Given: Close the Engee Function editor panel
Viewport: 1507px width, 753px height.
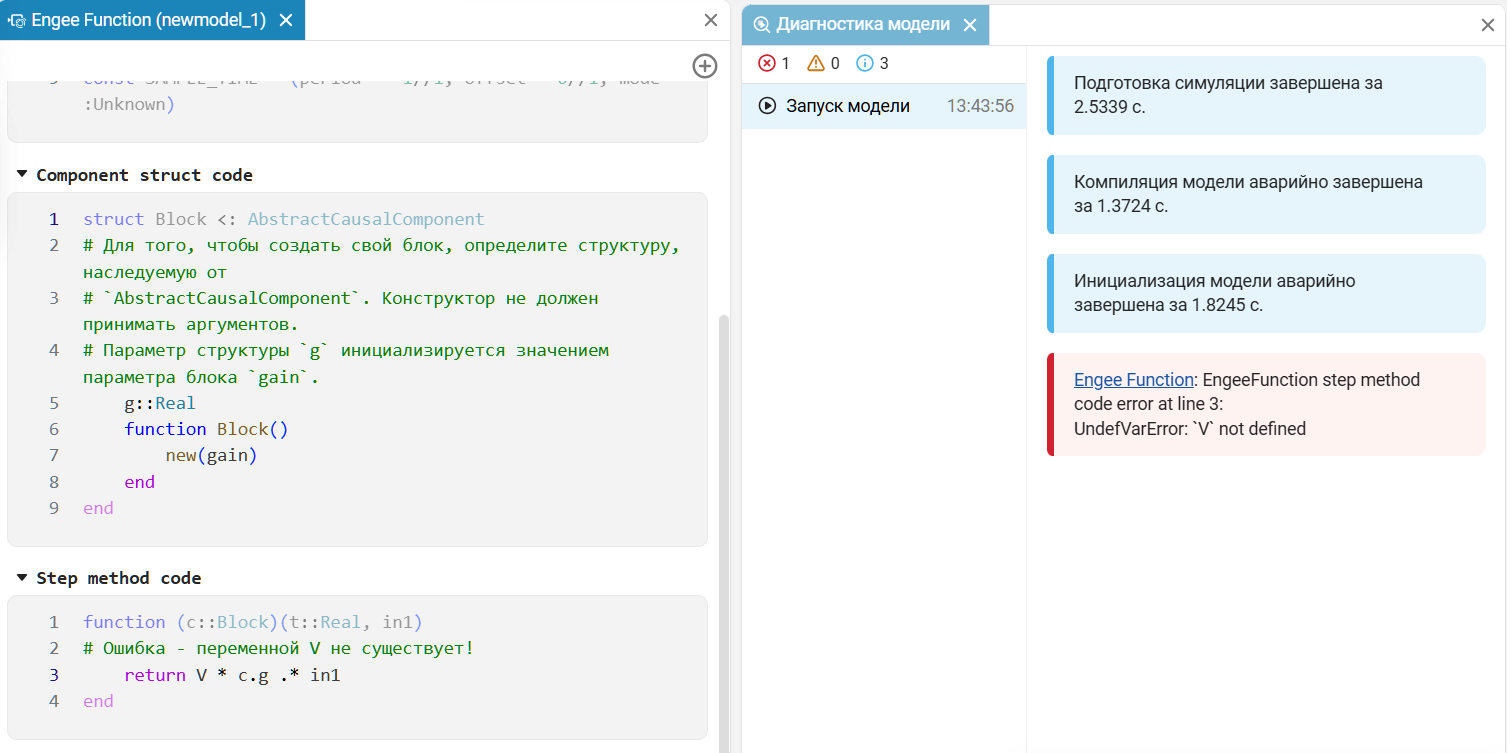Looking at the screenshot, I should click(711, 20).
